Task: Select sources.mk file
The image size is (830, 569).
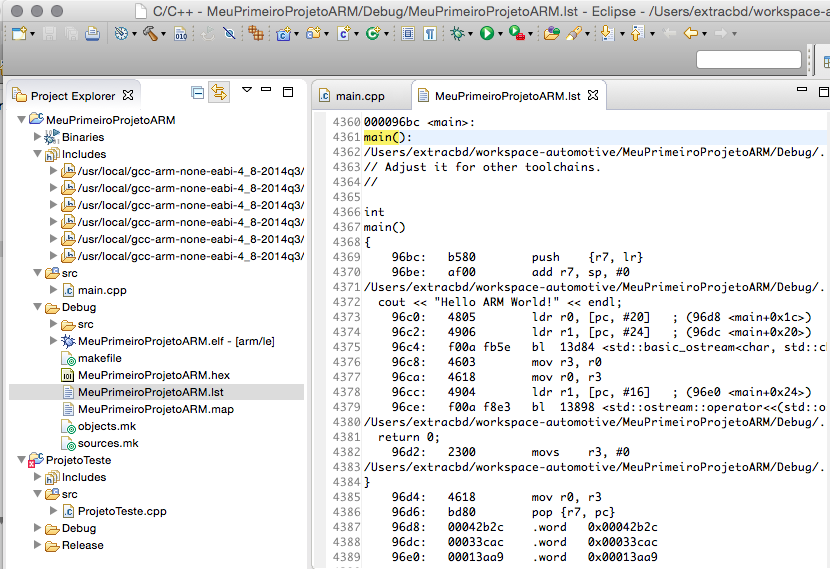Action: click(x=108, y=443)
